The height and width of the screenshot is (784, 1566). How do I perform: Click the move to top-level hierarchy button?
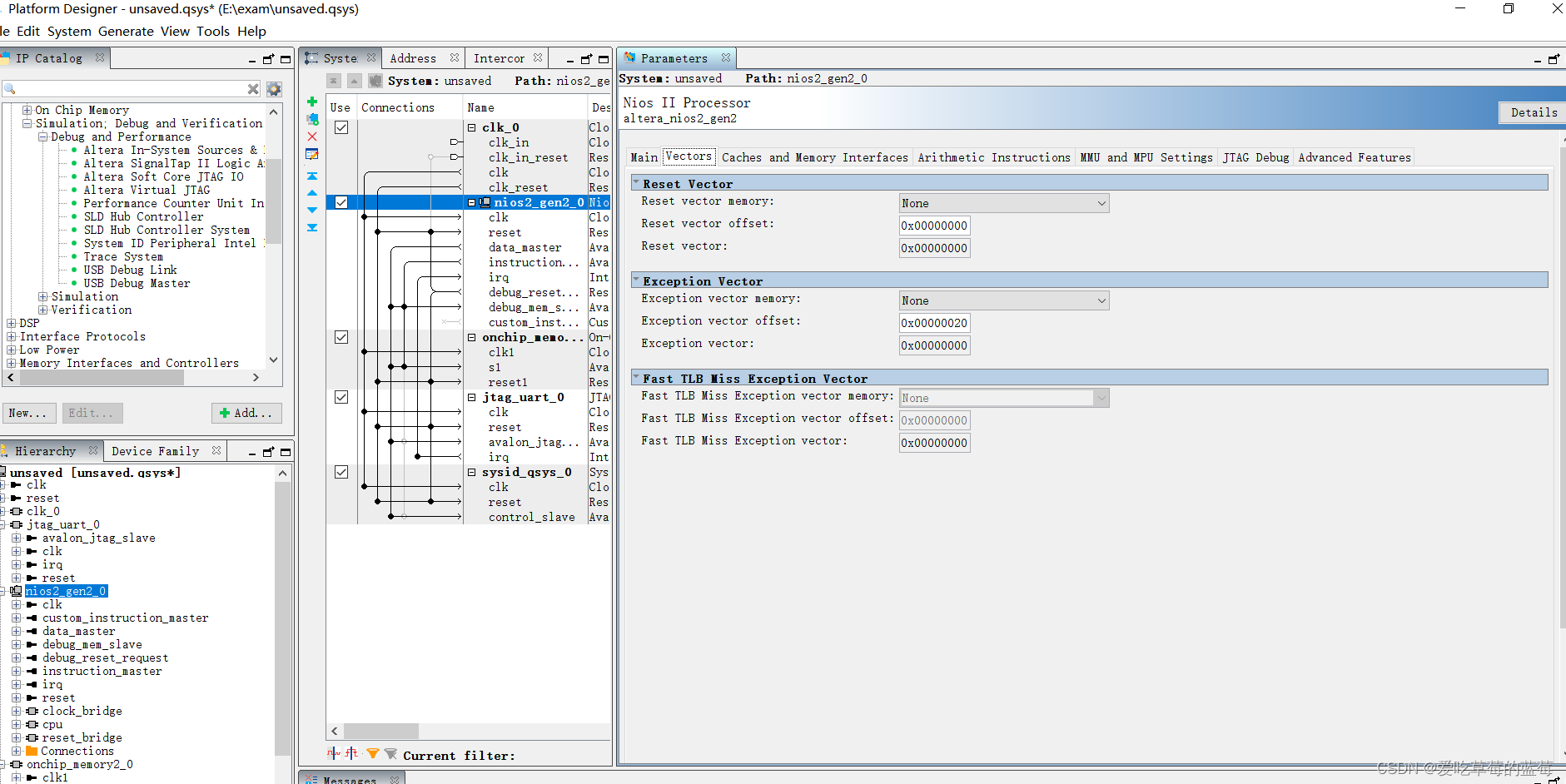pyautogui.click(x=333, y=81)
